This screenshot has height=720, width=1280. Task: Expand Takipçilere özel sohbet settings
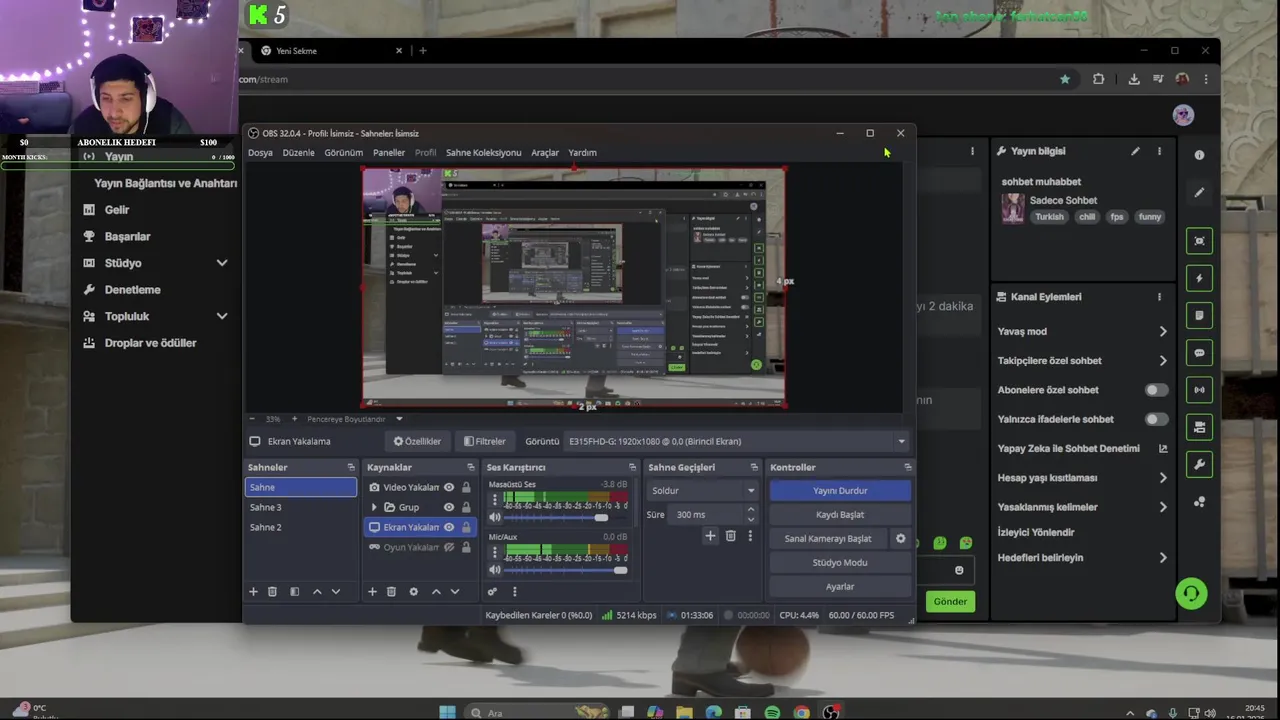(1163, 361)
